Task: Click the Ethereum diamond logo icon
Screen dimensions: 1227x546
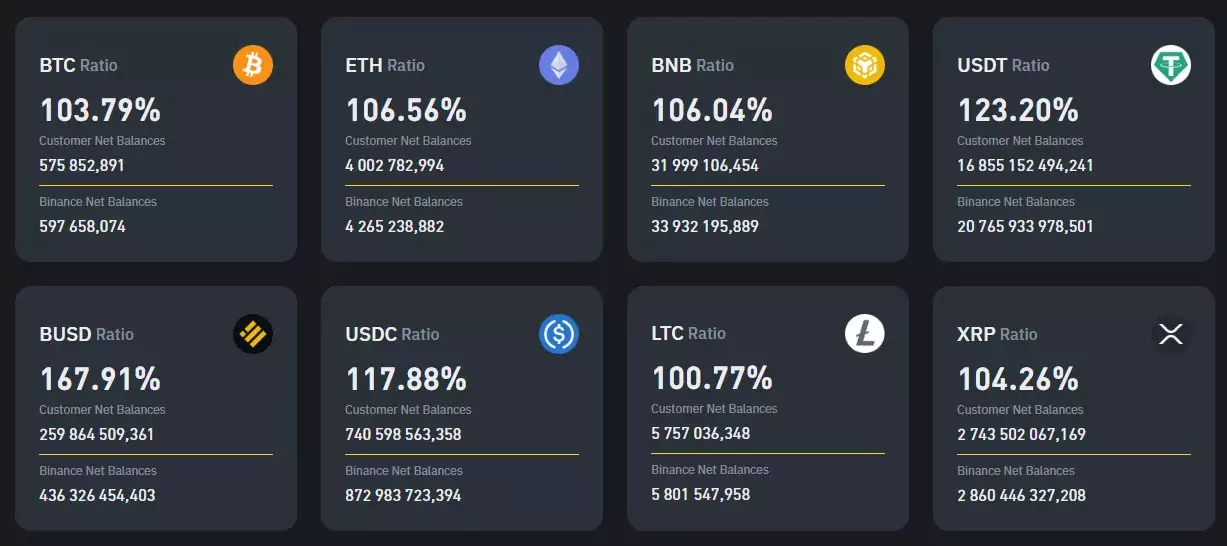Action: pyautogui.click(x=559, y=65)
